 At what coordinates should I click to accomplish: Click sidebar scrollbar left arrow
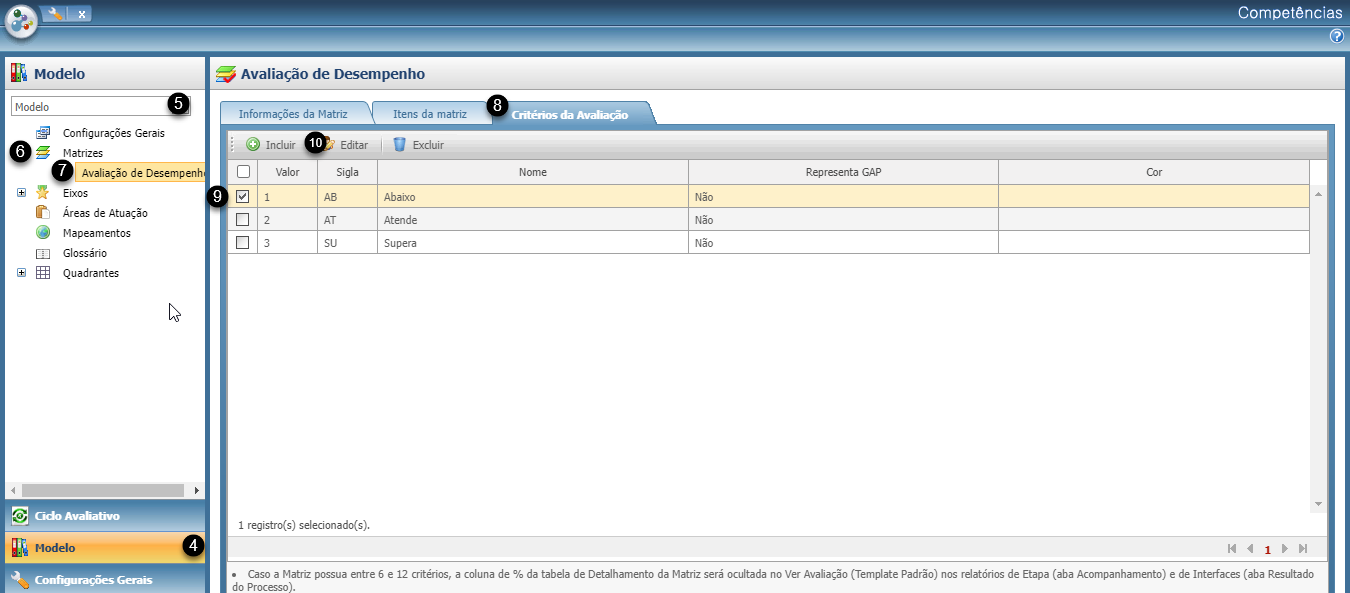13,490
